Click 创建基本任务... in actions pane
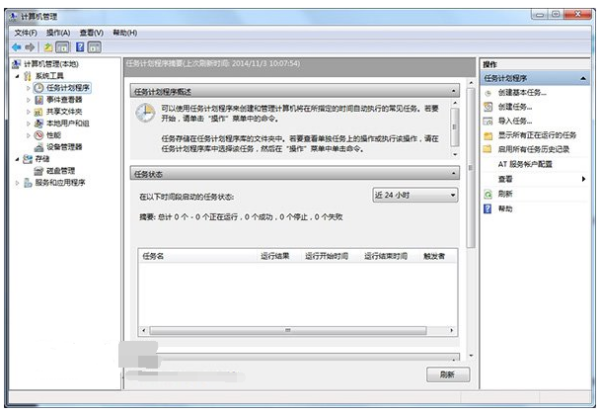 [522, 92]
